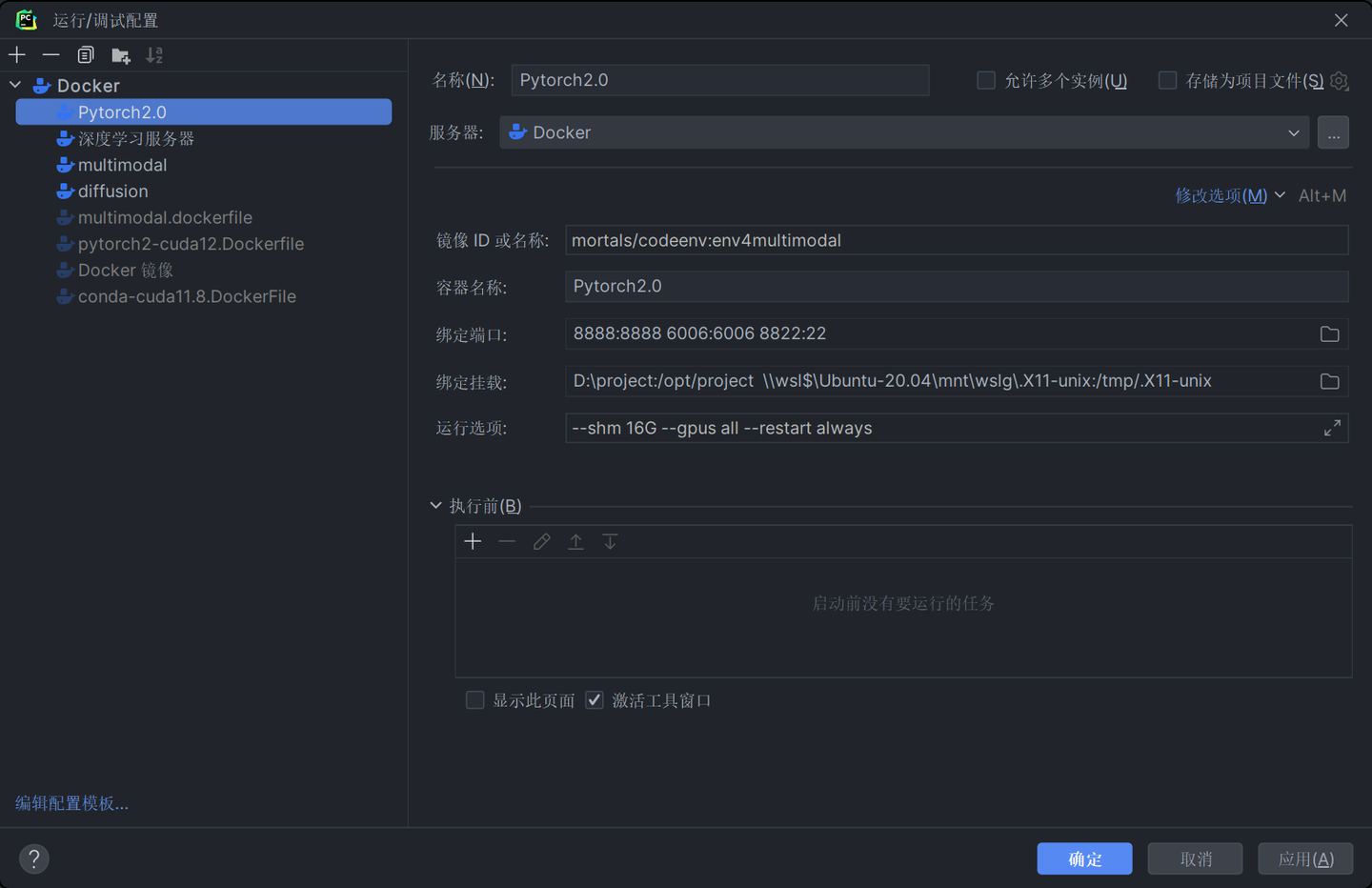
Task: Open the bind ports folder icon
Action: pos(1330,334)
